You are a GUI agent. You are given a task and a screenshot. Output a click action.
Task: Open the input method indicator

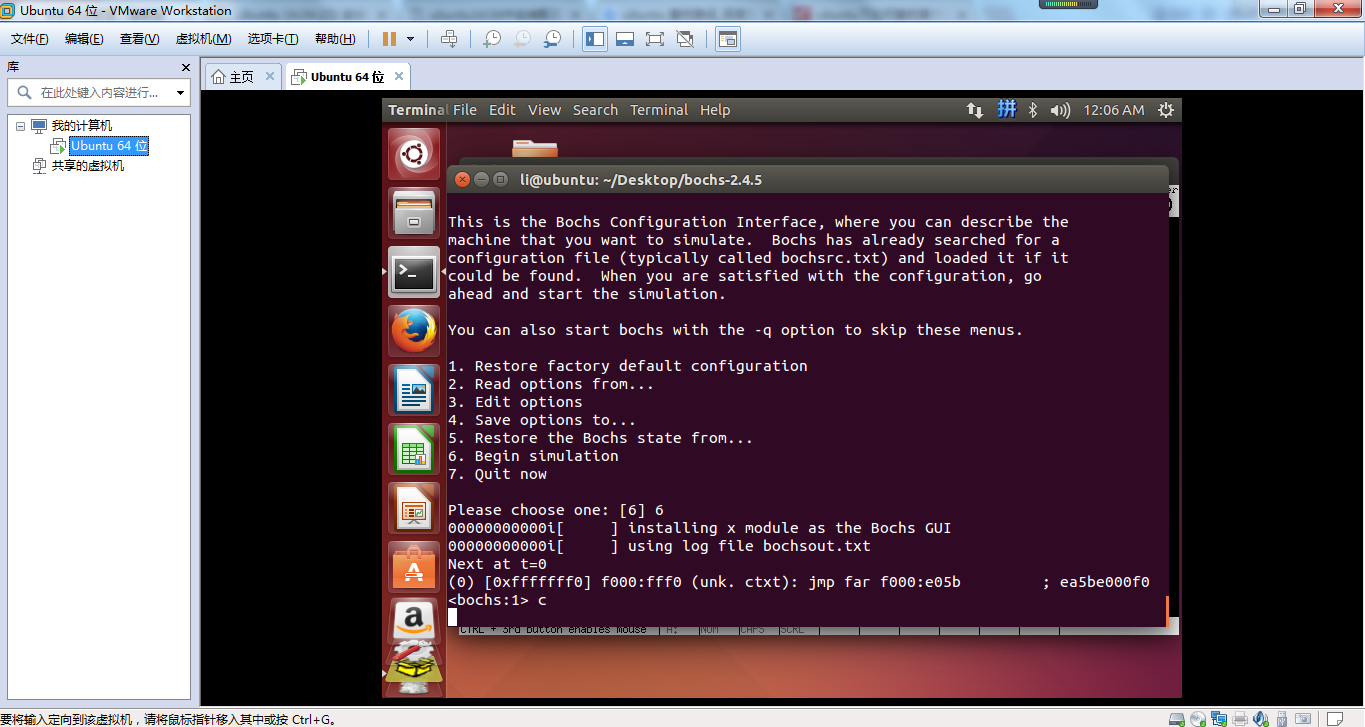click(1006, 109)
